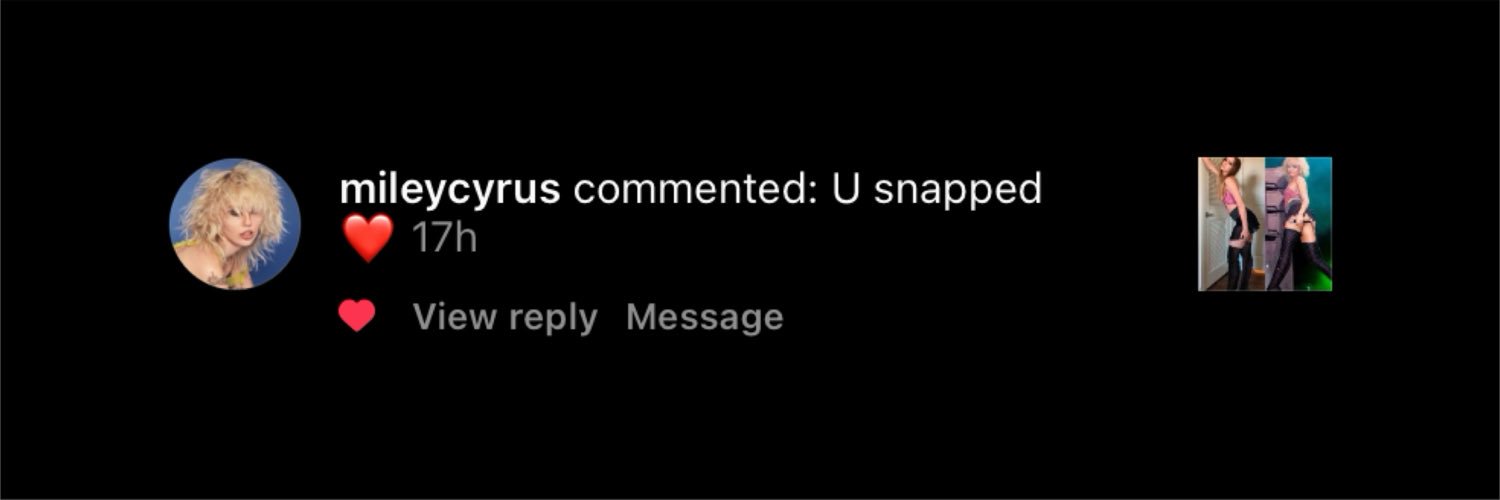Click the heart emoji next to 17h

coord(367,240)
